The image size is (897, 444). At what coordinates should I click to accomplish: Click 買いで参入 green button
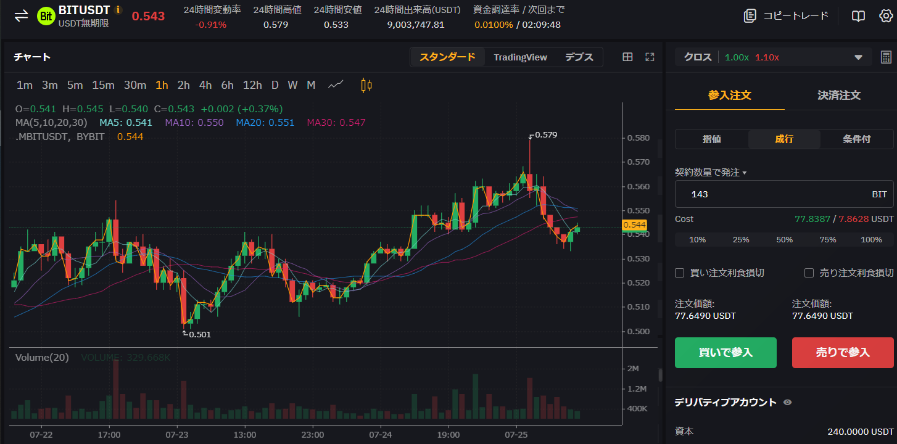(x=725, y=352)
